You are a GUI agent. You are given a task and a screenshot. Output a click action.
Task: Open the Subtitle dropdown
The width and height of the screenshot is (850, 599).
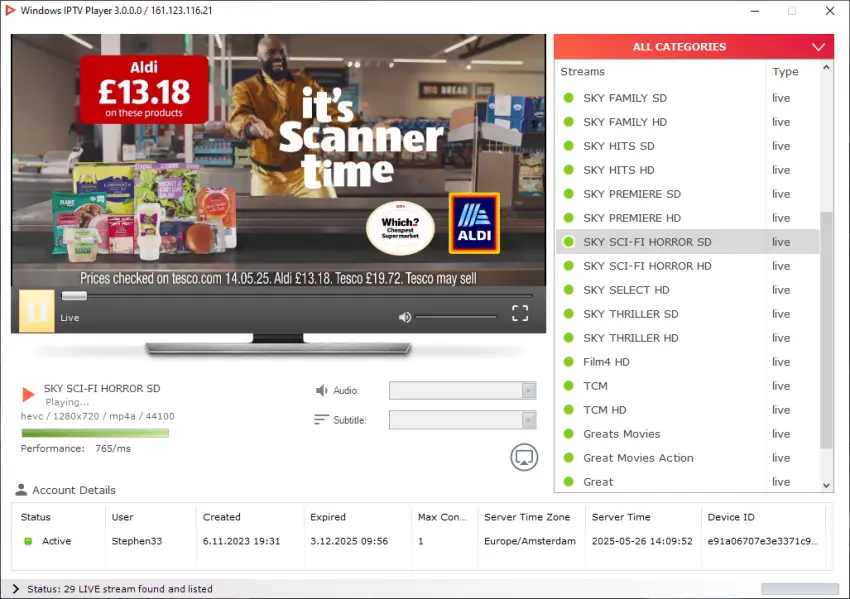pyautogui.click(x=462, y=420)
